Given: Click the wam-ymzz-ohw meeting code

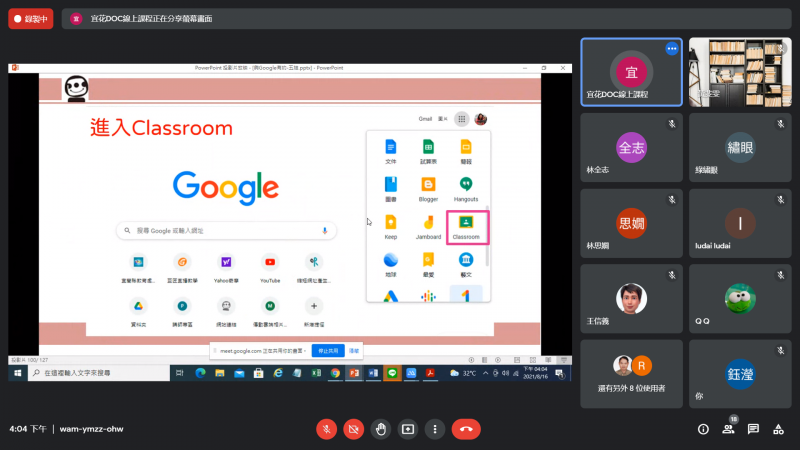Looking at the screenshot, I should pyautogui.click(x=91, y=429).
